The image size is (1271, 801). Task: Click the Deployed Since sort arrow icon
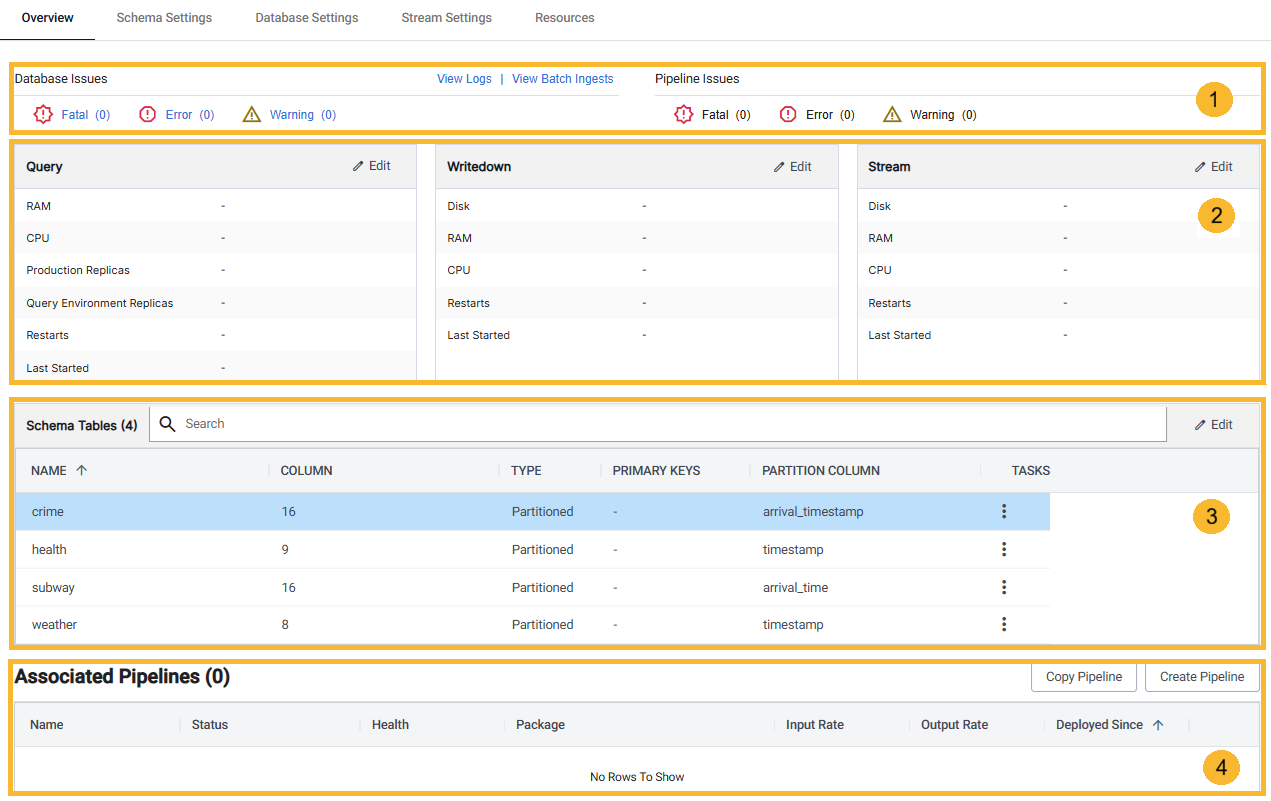pos(1158,725)
